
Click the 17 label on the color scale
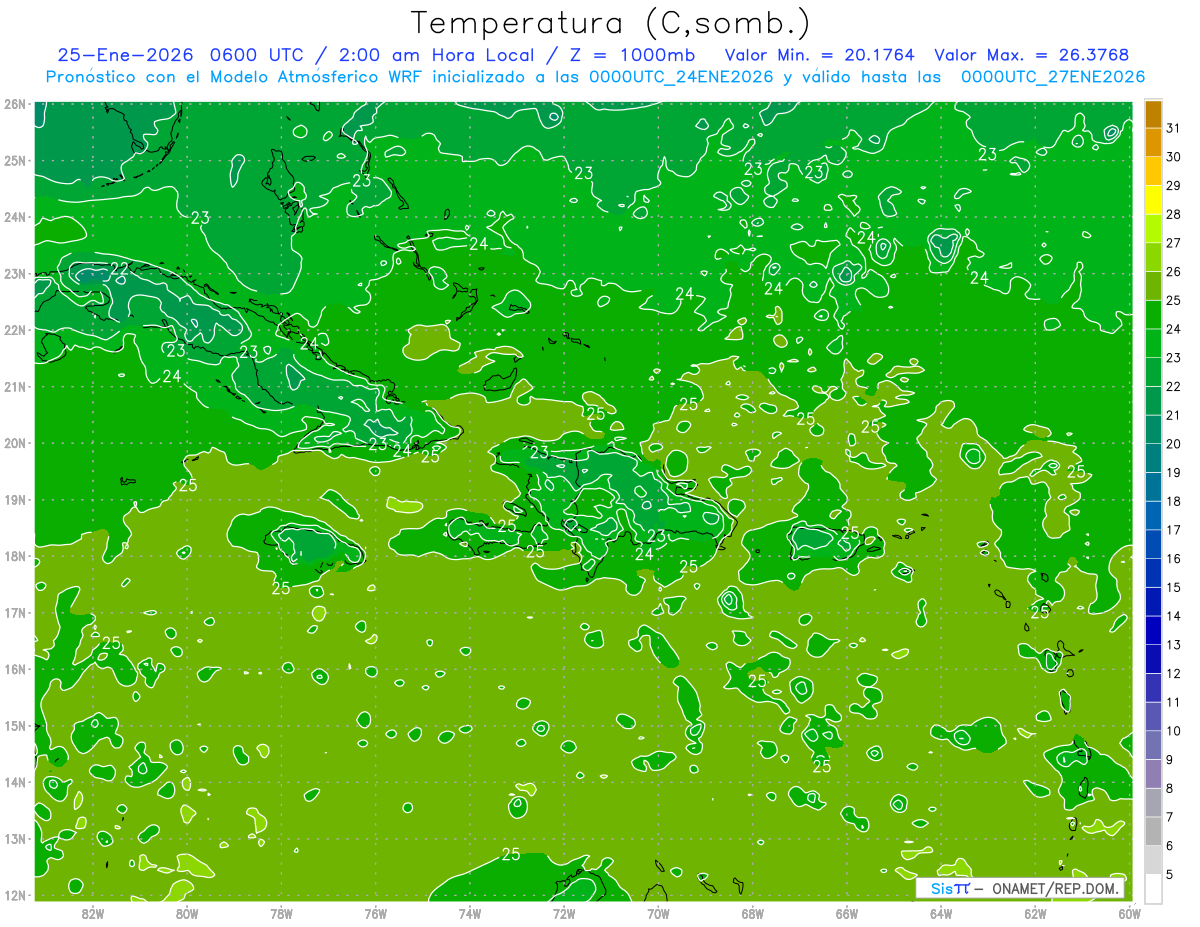tap(1174, 529)
